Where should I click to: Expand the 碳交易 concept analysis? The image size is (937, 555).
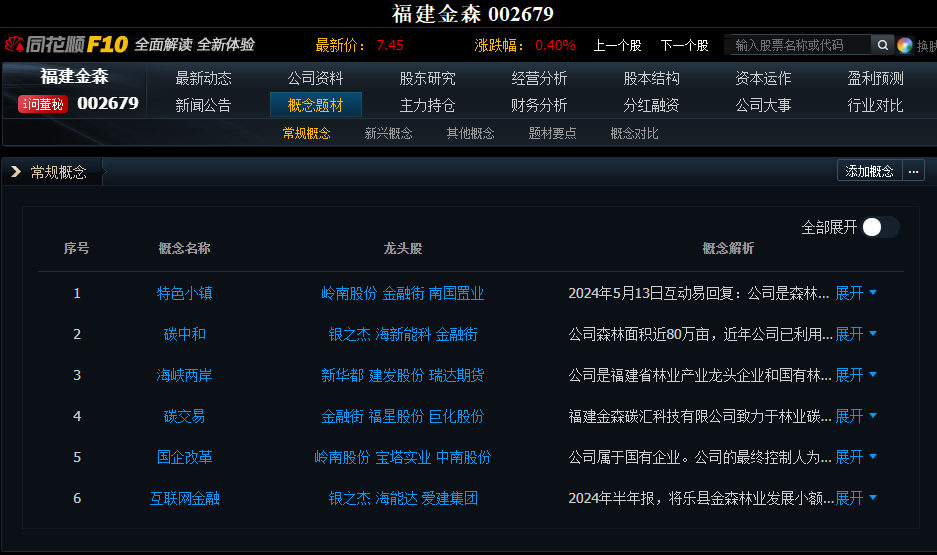pos(856,416)
